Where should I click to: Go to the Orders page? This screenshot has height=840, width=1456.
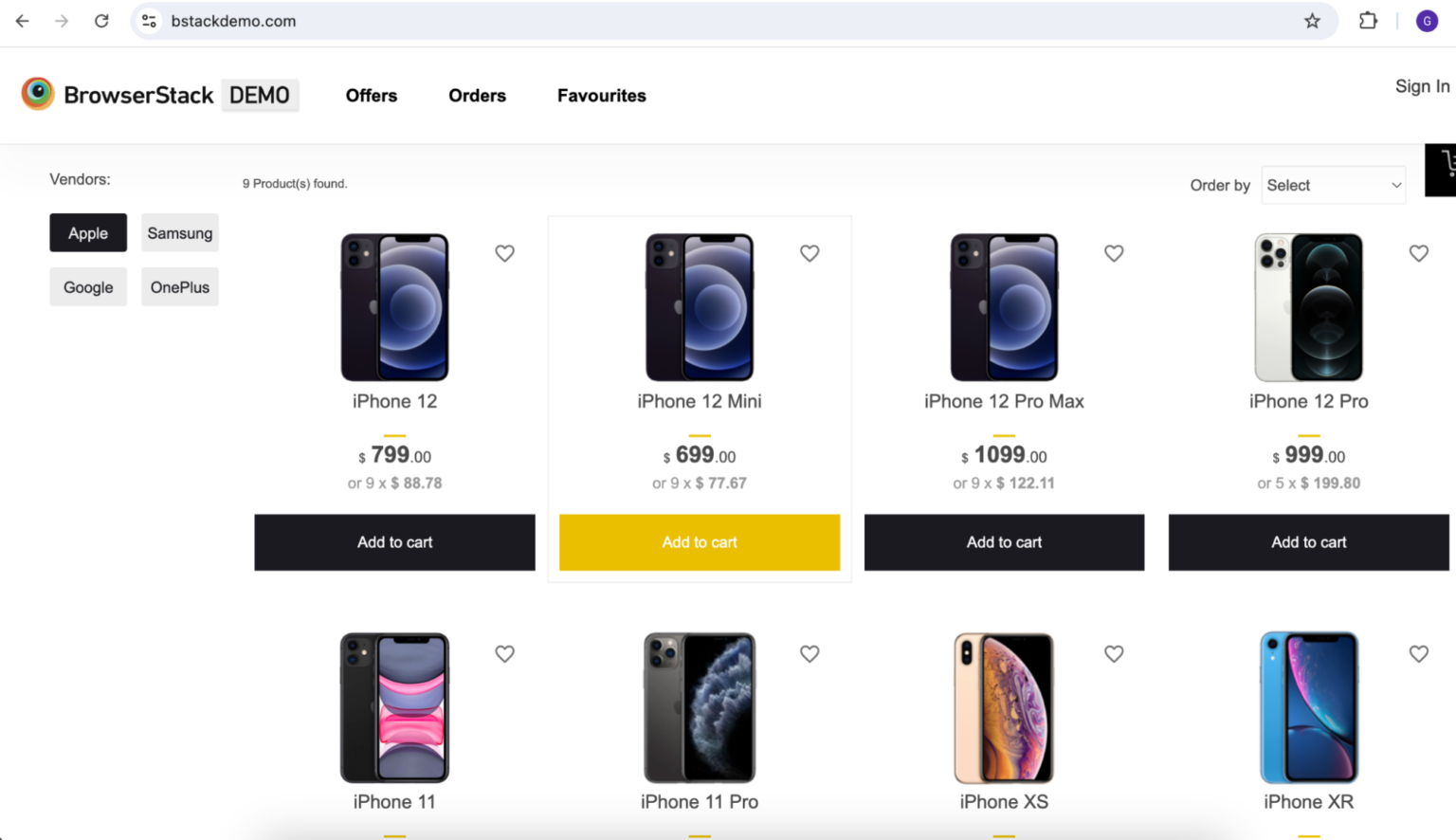tap(477, 96)
